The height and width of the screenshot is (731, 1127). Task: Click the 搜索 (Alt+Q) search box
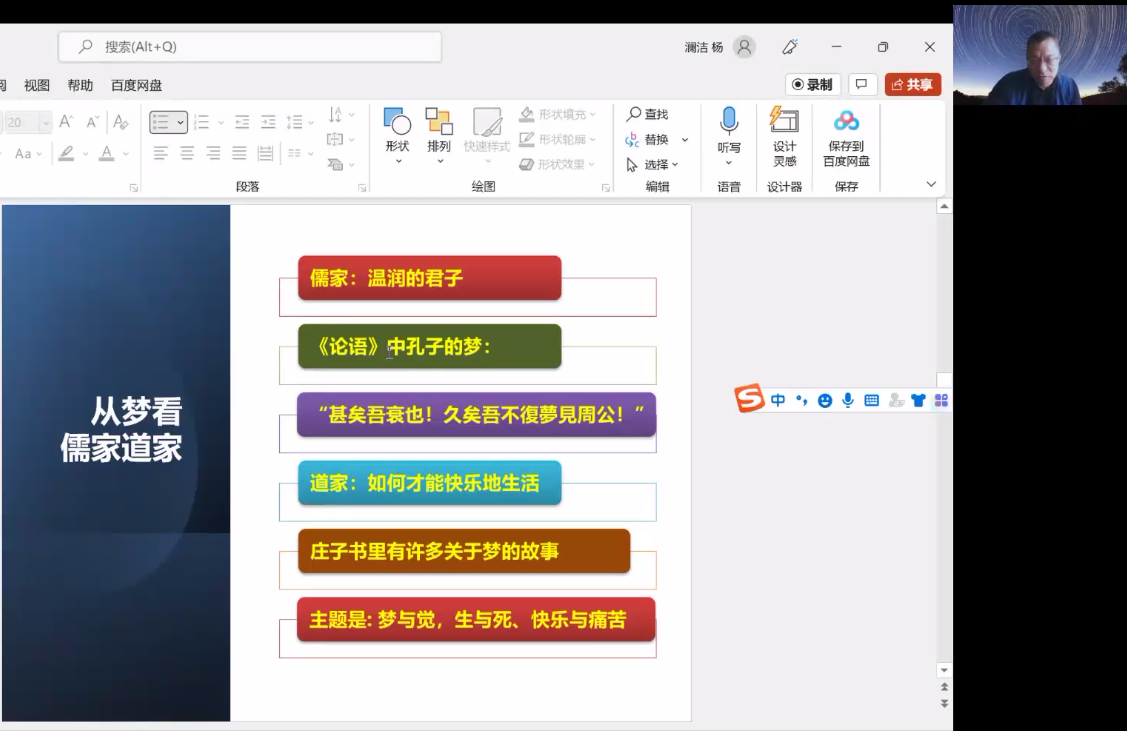click(x=250, y=47)
